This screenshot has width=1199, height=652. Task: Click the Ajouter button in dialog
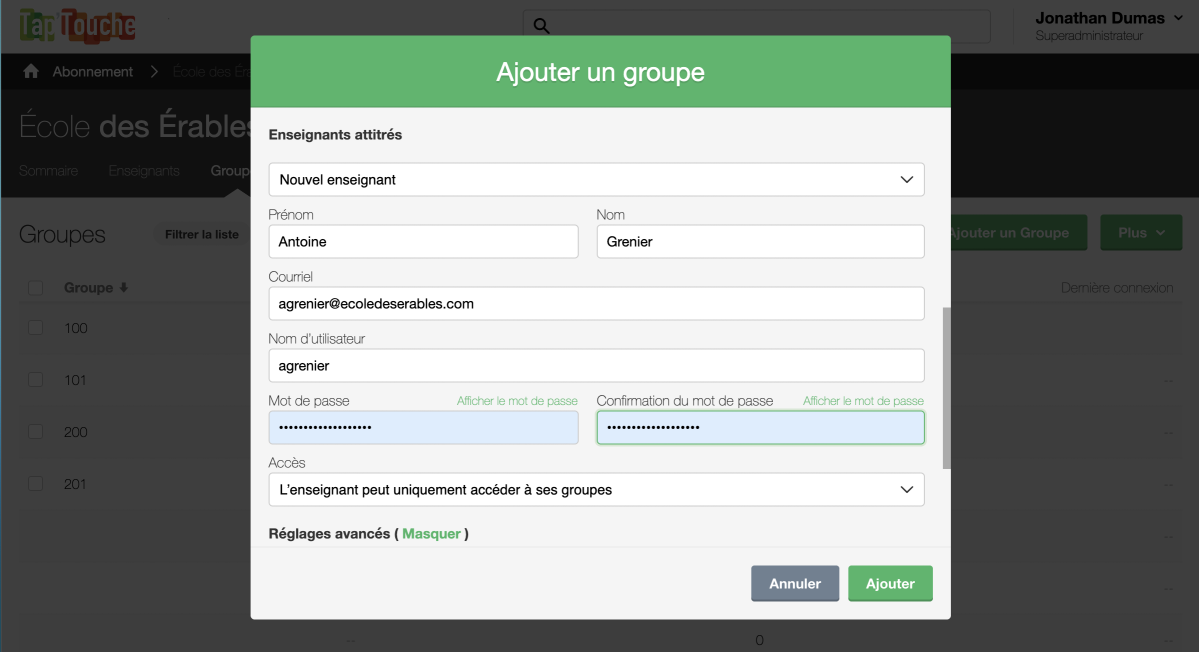point(890,584)
